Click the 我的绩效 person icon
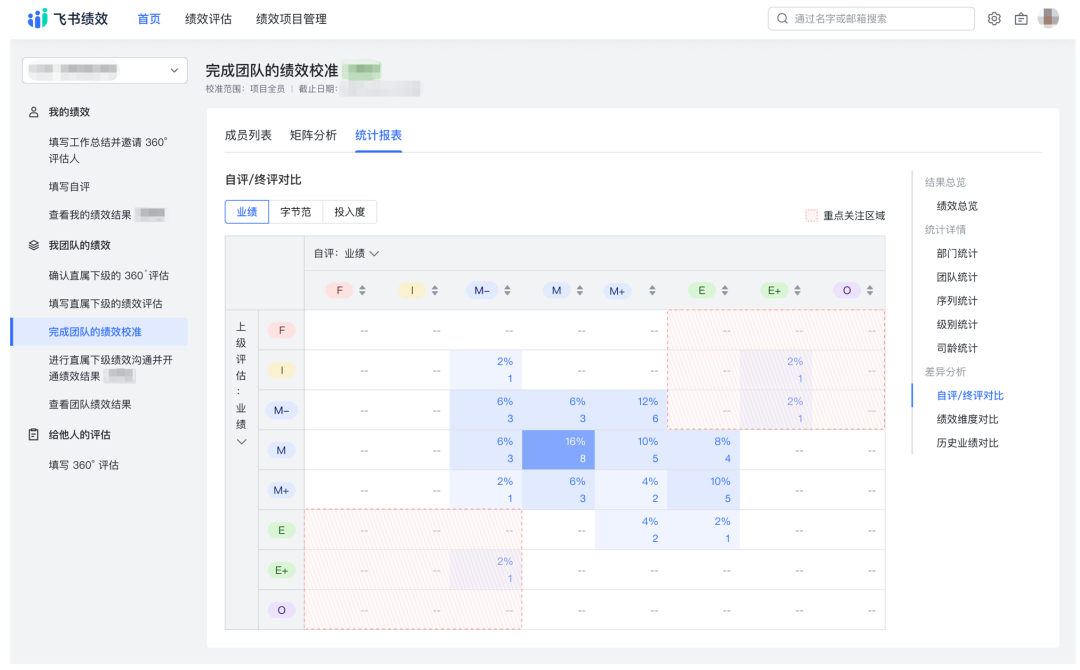 [x=32, y=112]
